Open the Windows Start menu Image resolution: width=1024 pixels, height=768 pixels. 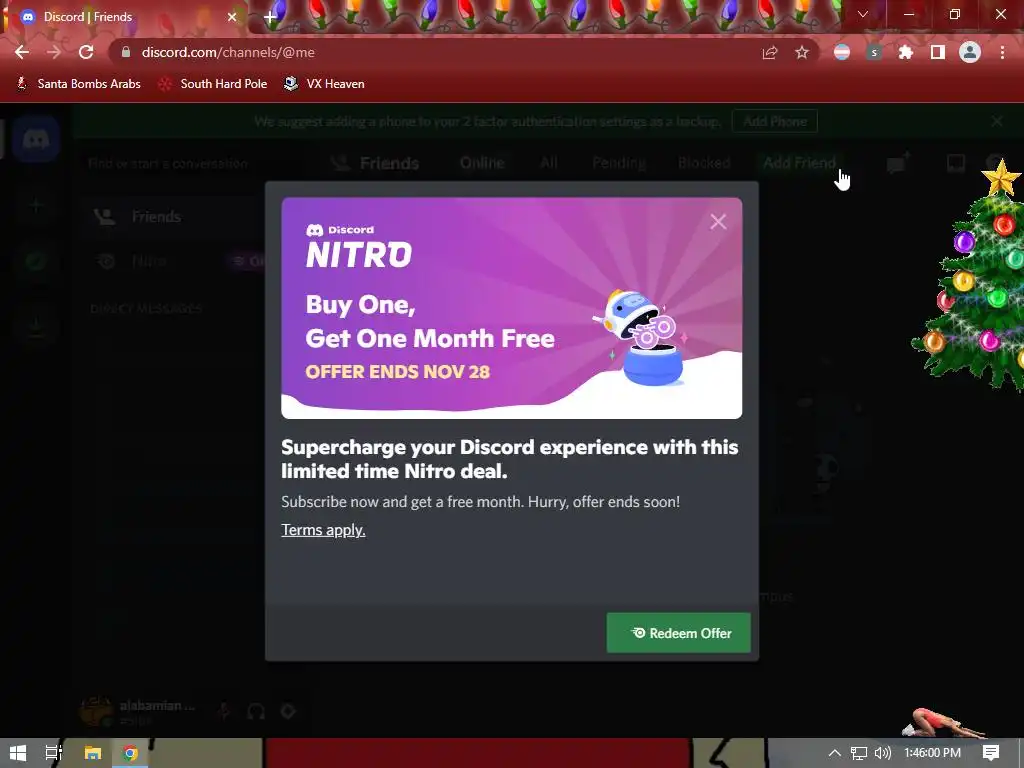(x=18, y=753)
